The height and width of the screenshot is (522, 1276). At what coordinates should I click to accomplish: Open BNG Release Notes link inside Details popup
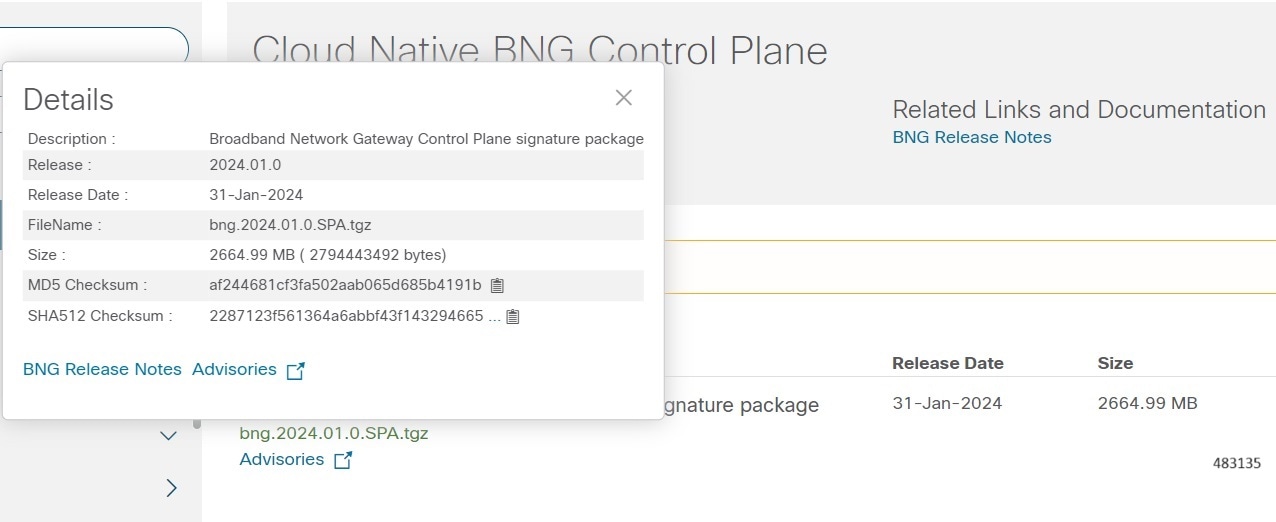(102, 369)
